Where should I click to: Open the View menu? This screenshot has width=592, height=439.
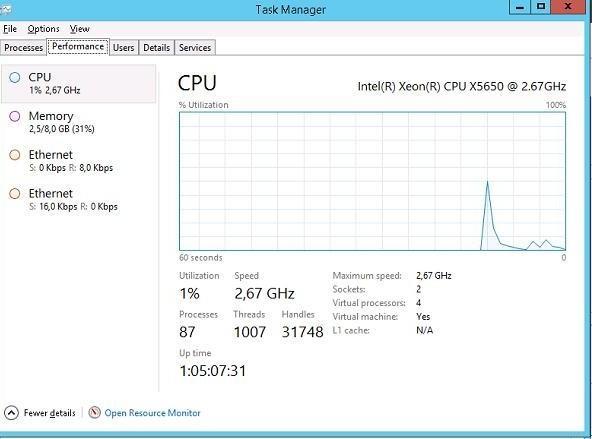pyautogui.click(x=80, y=29)
